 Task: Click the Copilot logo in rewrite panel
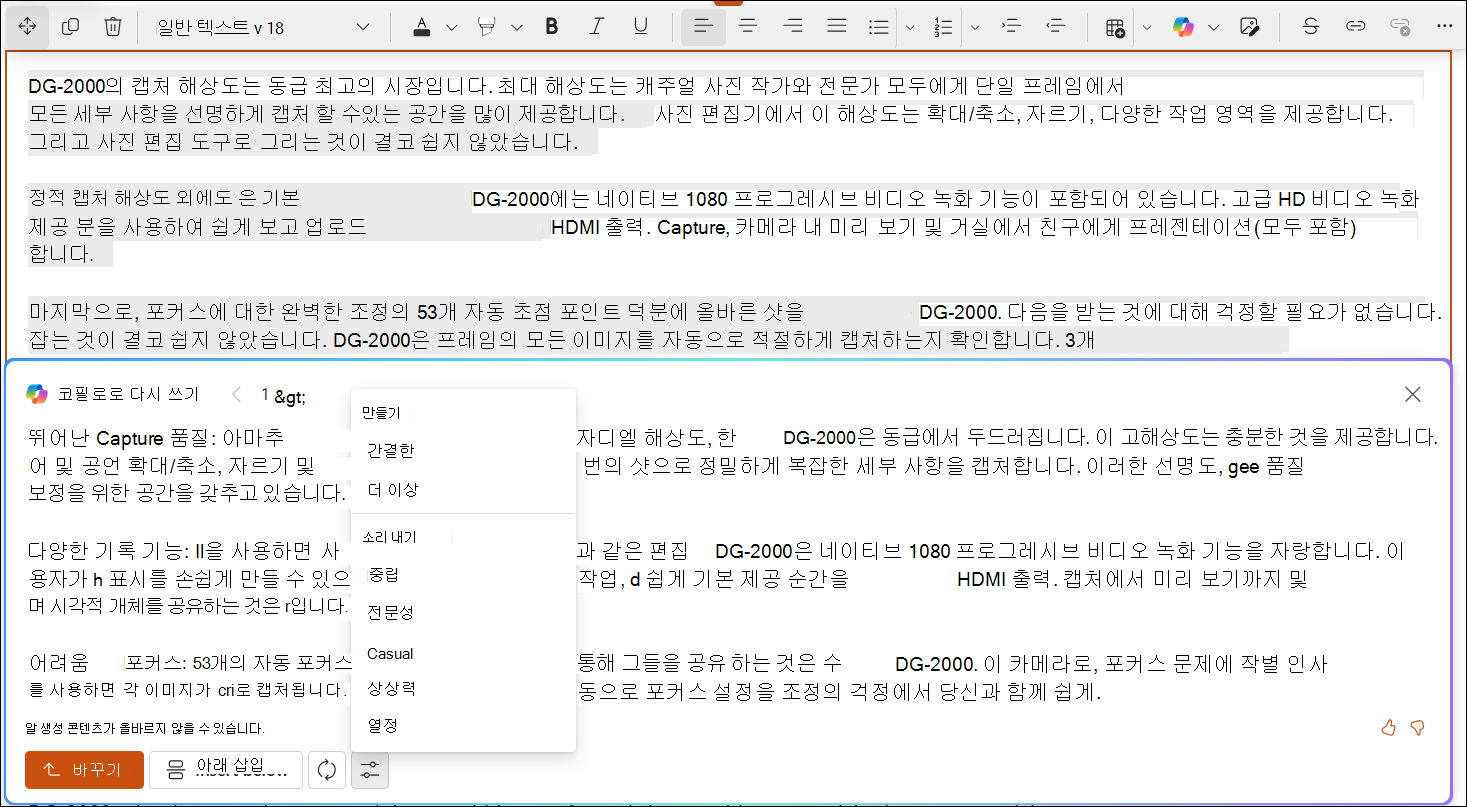point(37,394)
